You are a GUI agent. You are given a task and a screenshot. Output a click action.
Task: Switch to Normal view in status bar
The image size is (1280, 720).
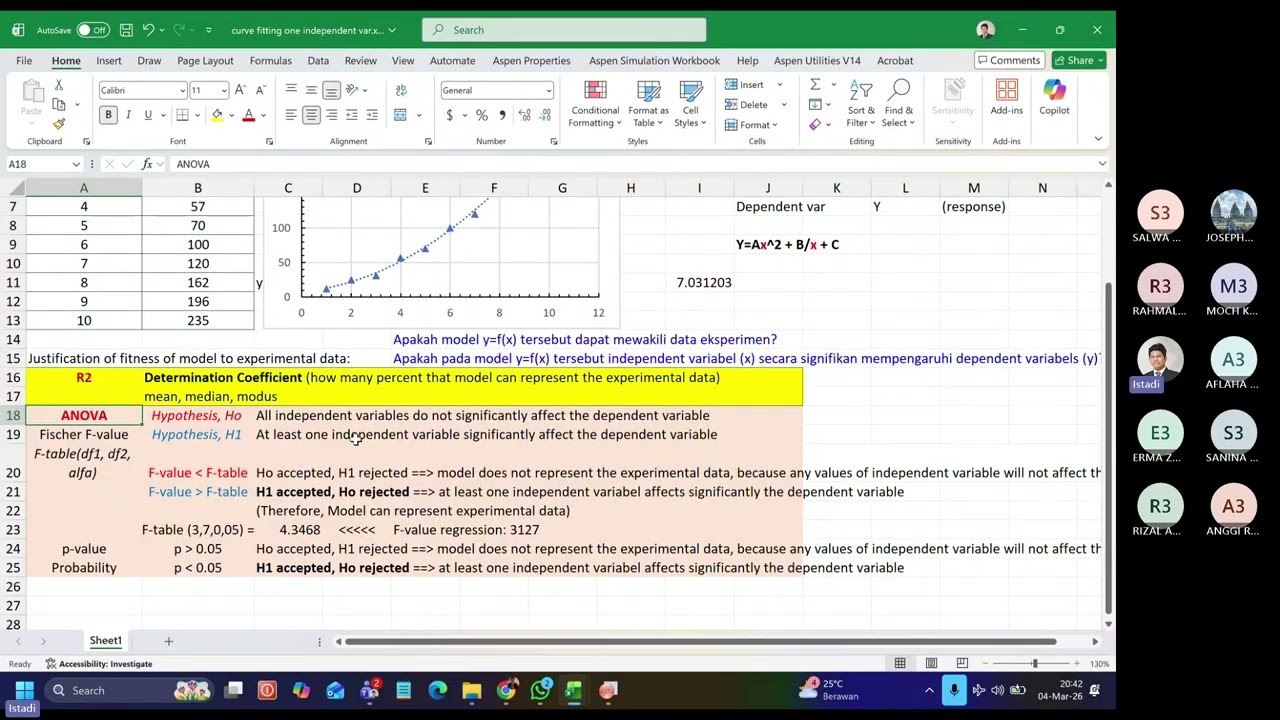(x=900, y=663)
